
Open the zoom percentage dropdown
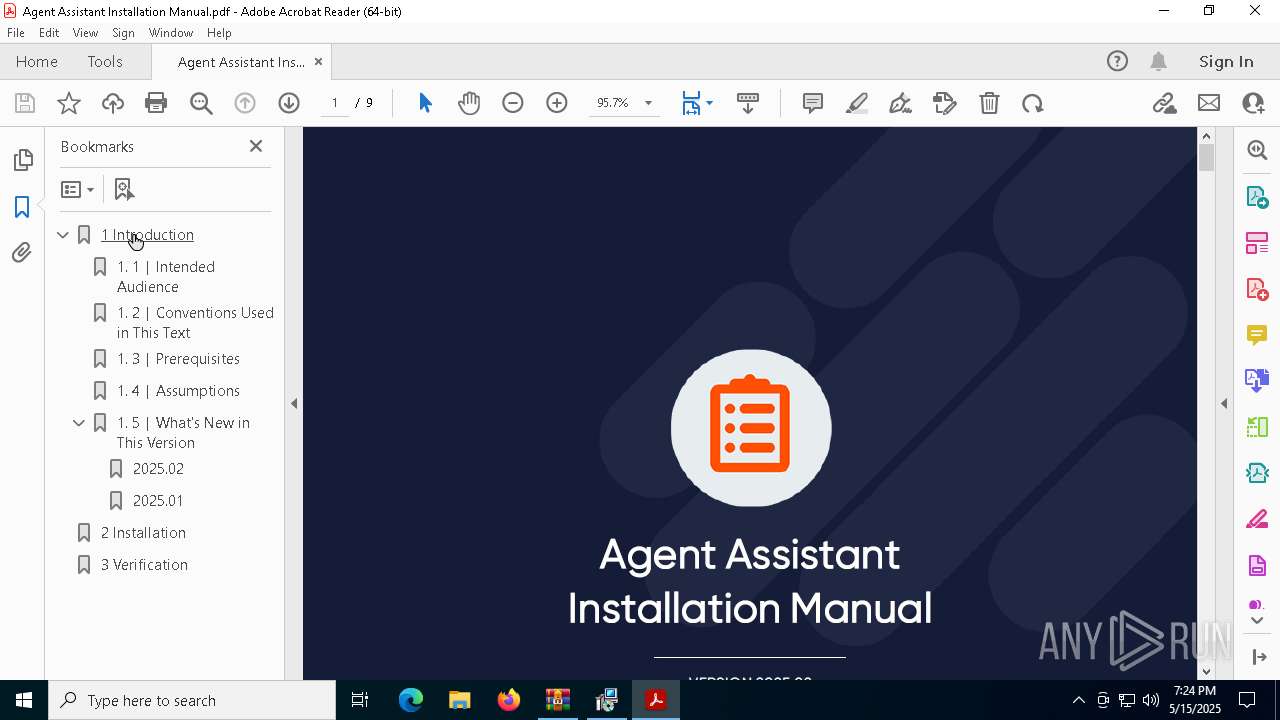click(648, 103)
